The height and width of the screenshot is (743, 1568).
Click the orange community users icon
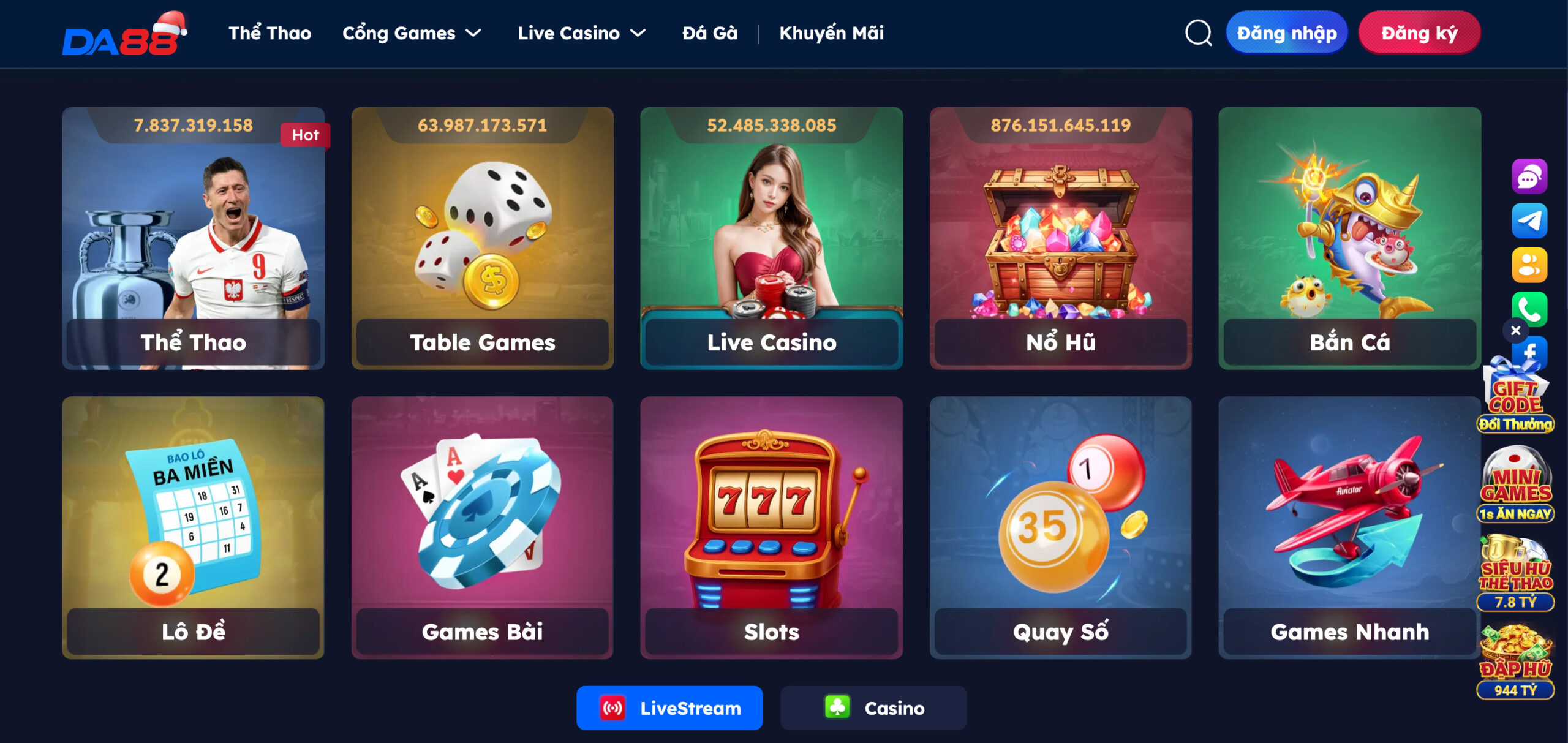[x=1529, y=265]
